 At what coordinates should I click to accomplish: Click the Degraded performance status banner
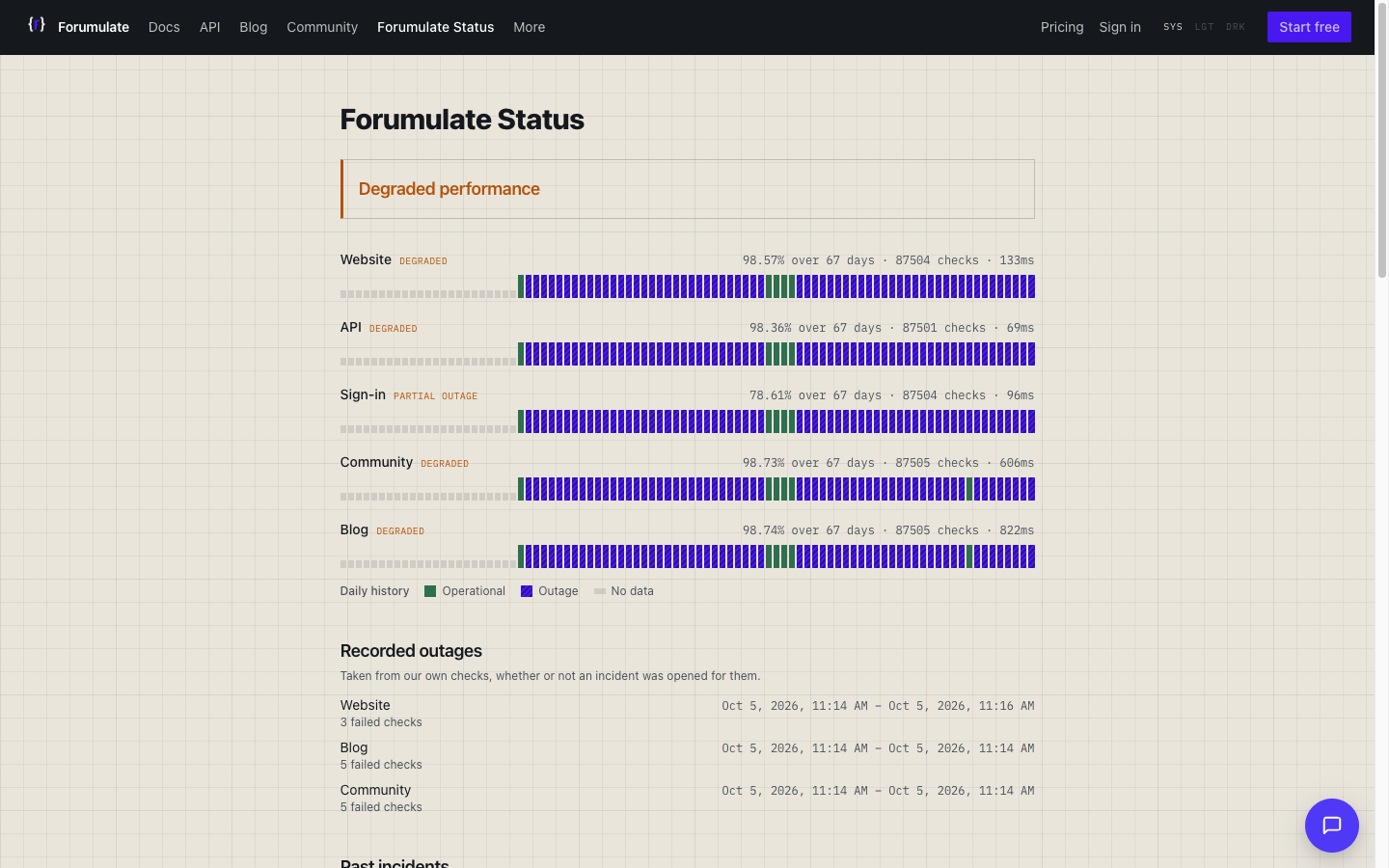point(688,189)
